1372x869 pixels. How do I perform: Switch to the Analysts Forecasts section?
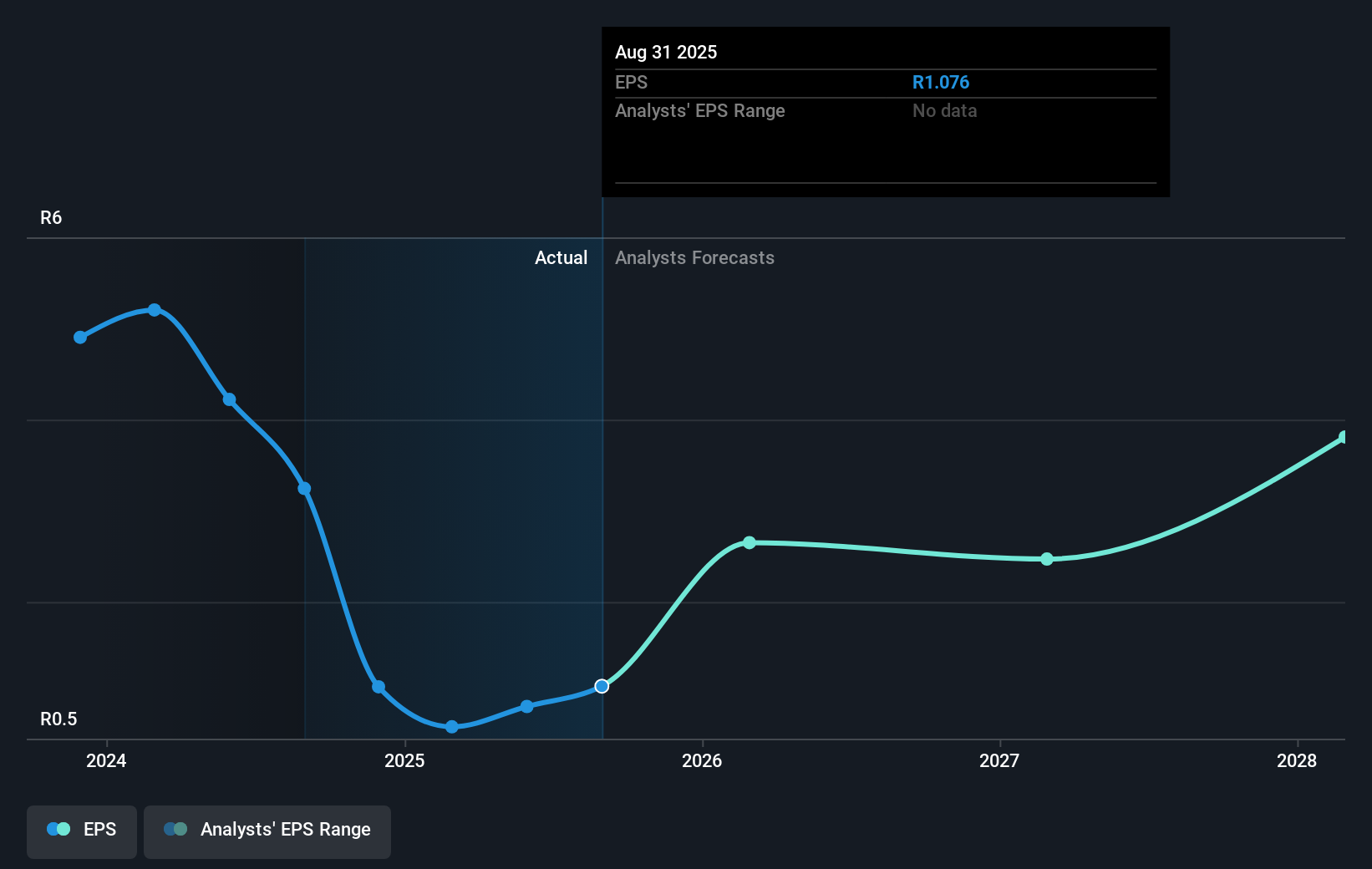click(x=694, y=258)
